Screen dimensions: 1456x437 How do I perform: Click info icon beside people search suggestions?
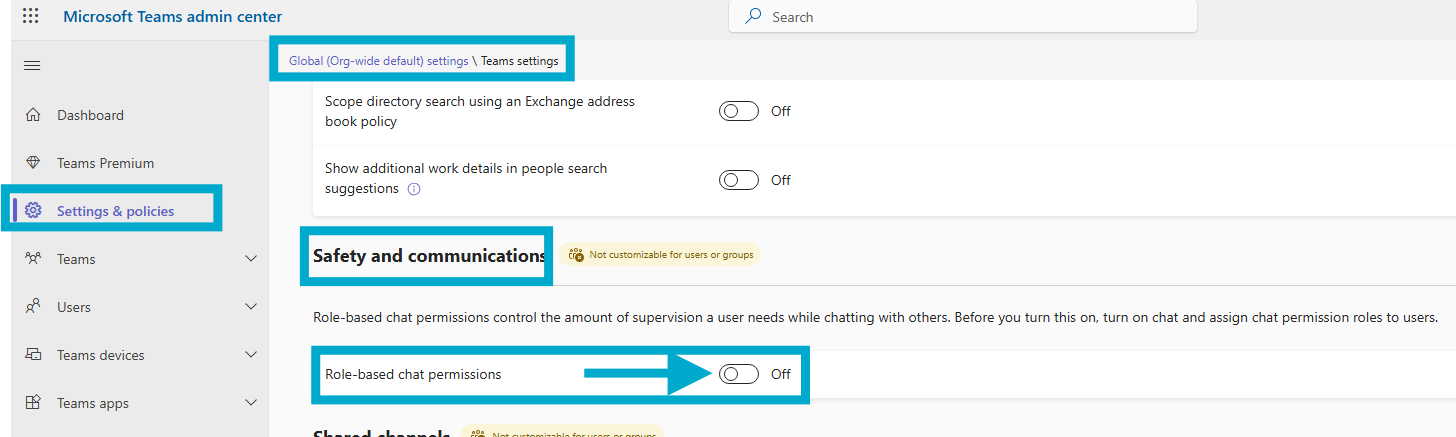[414, 189]
